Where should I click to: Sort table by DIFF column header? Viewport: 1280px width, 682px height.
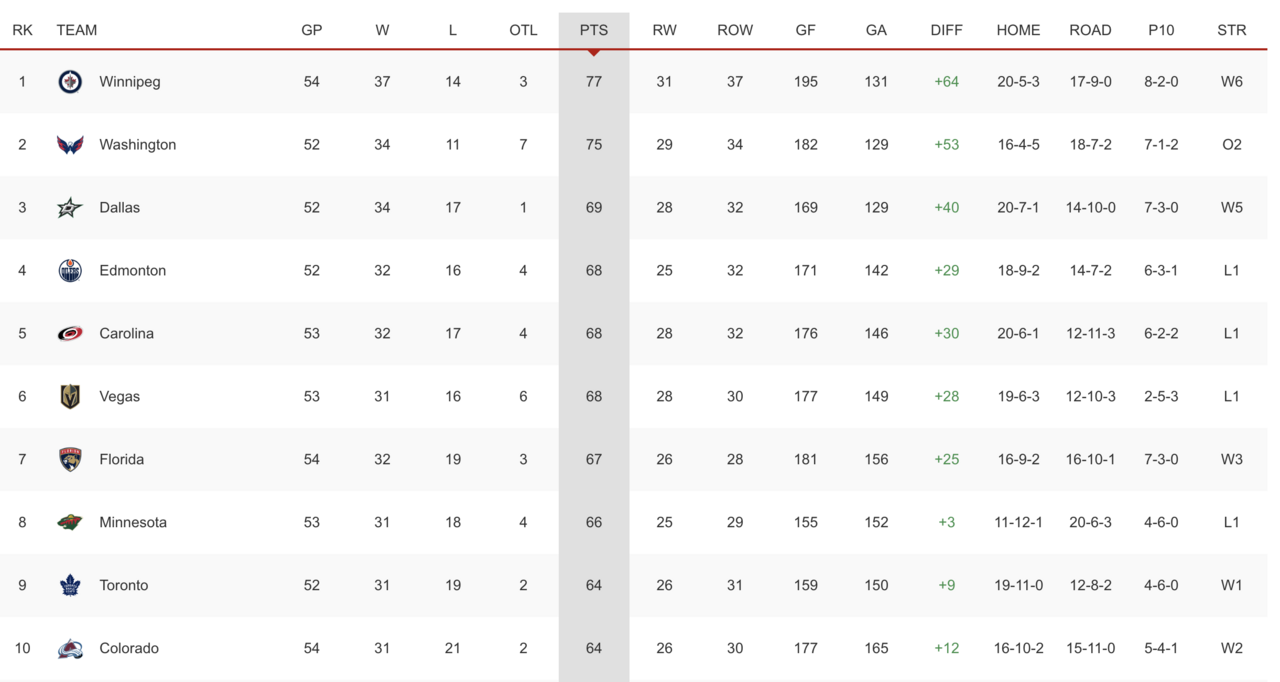946,30
